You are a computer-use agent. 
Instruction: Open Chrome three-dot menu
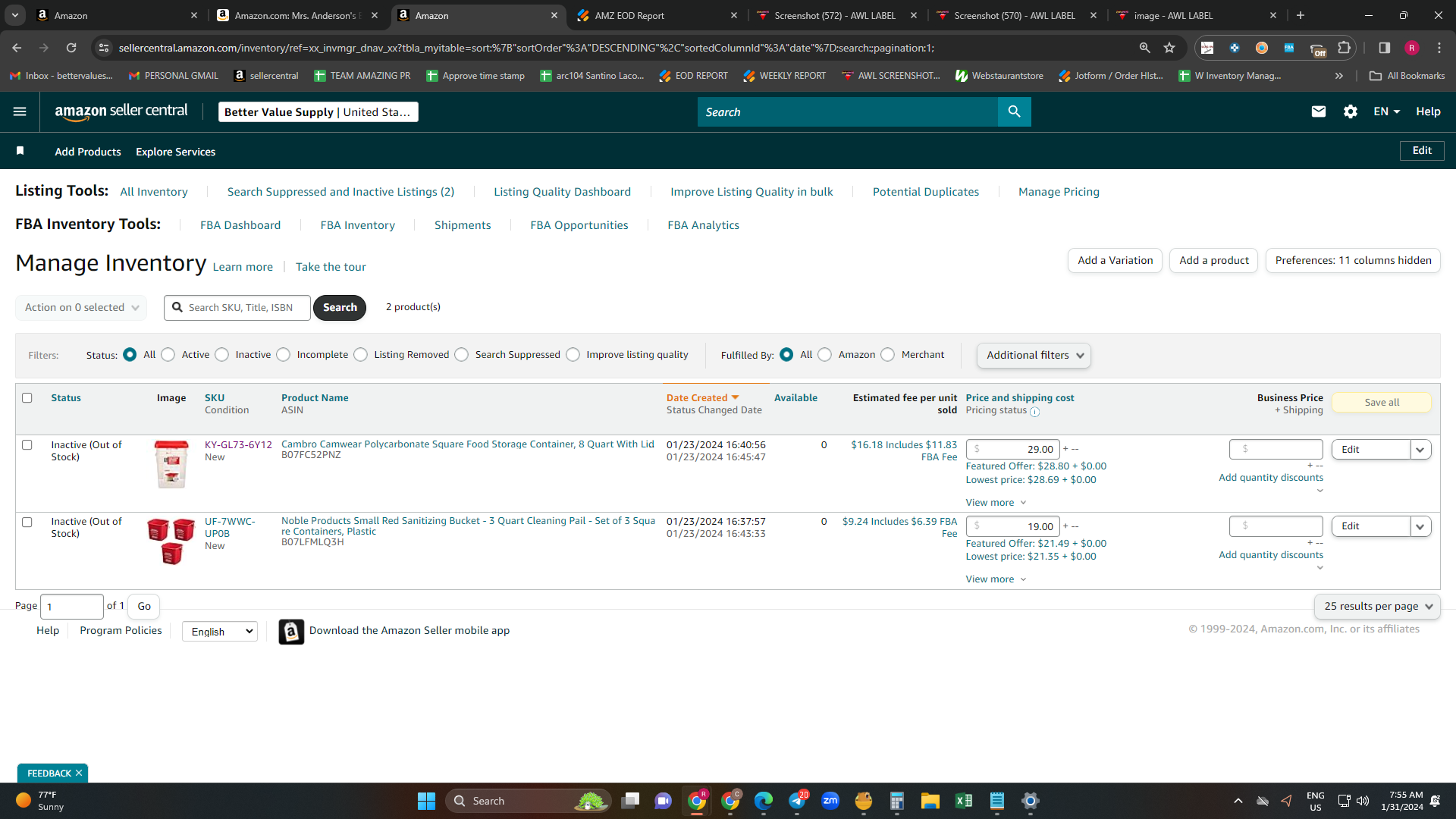pyautogui.click(x=1439, y=48)
